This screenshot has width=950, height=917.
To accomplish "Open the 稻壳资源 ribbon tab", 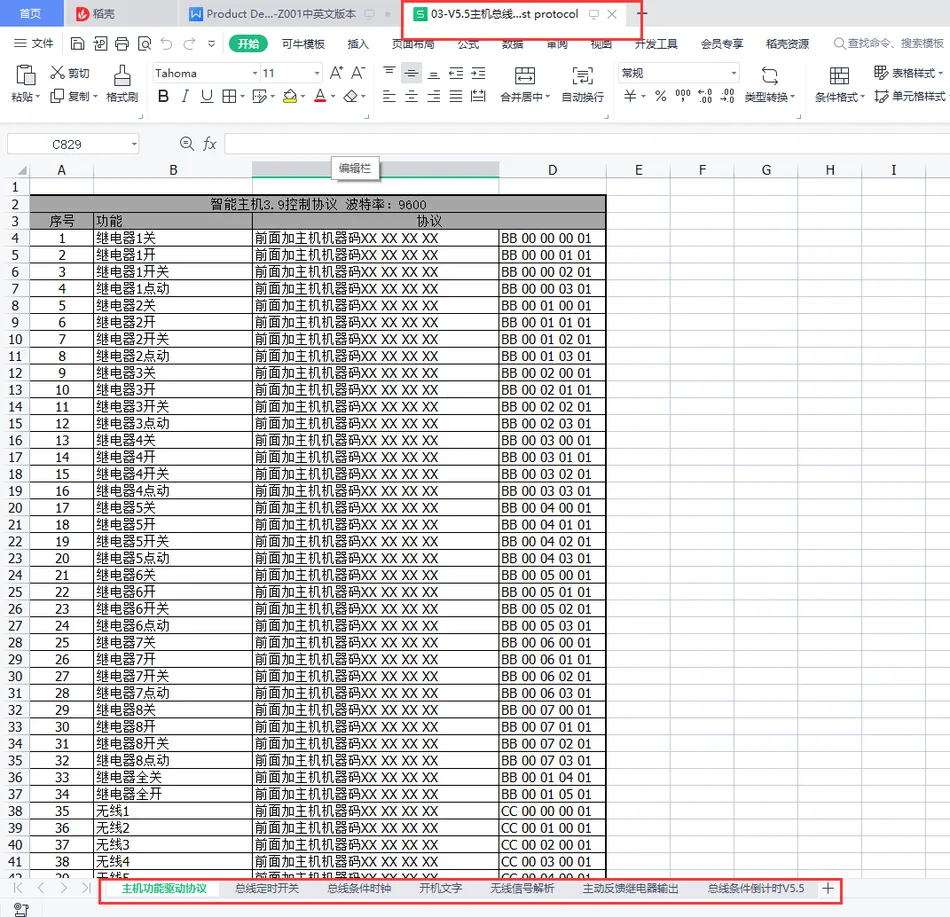I will point(787,44).
